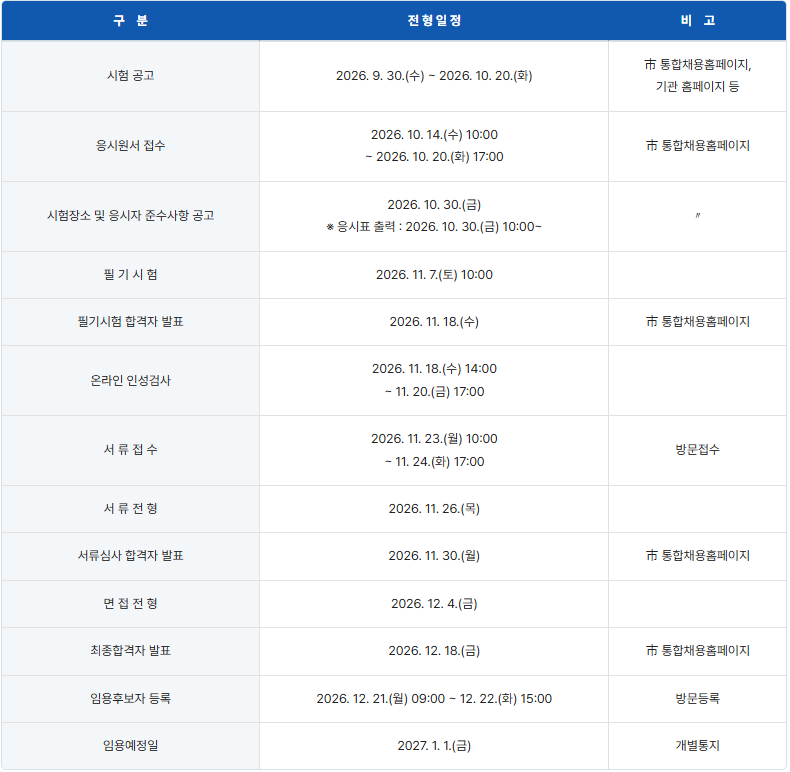Click the '구 분' column header
790x772 pixels.
pyautogui.click(x=130, y=21)
